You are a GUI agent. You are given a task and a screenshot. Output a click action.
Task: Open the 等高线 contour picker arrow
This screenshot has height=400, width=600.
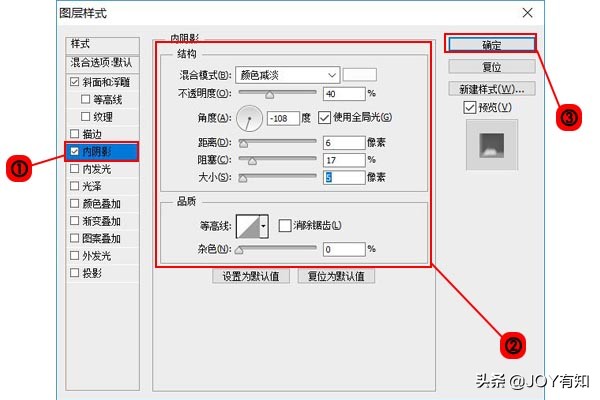coord(264,226)
